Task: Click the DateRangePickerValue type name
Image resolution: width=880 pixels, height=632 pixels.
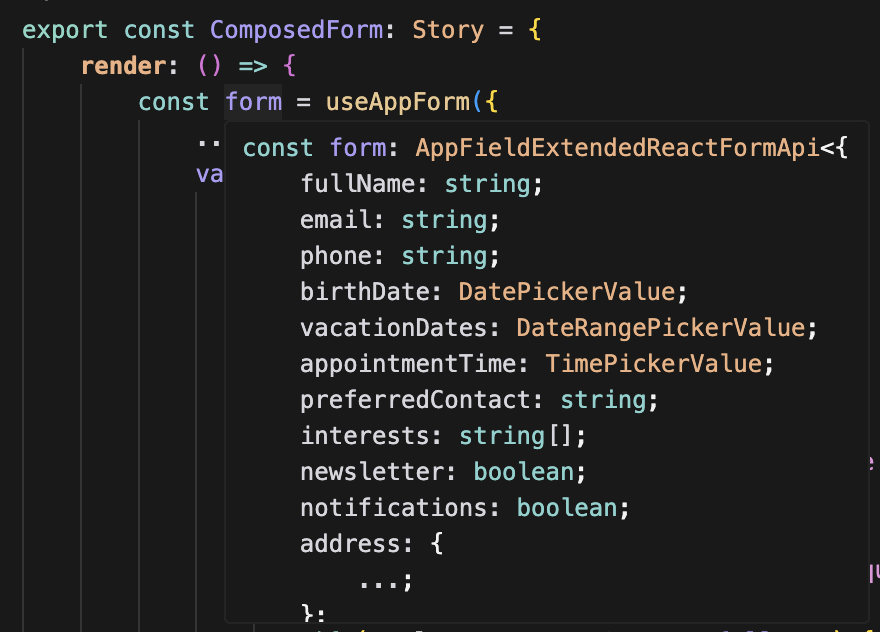Action: [660, 328]
